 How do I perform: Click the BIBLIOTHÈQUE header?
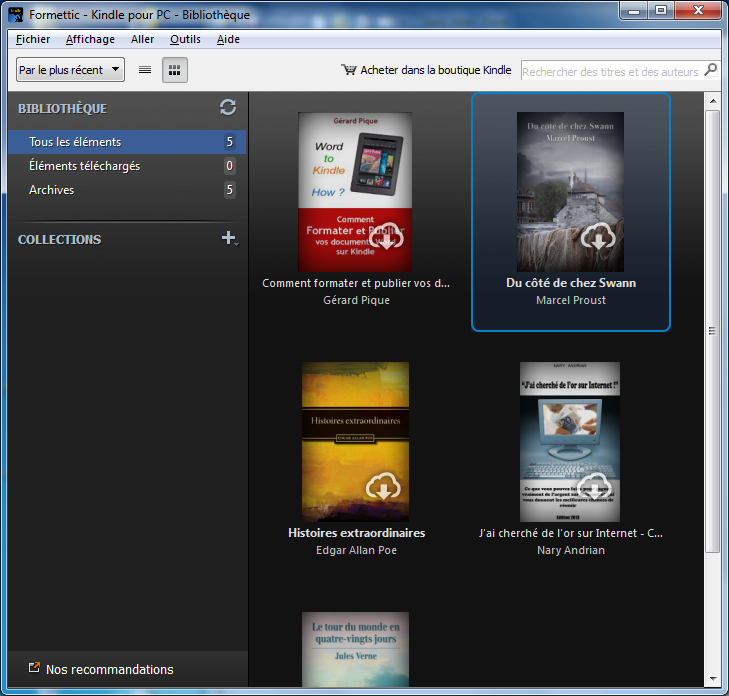click(62, 109)
